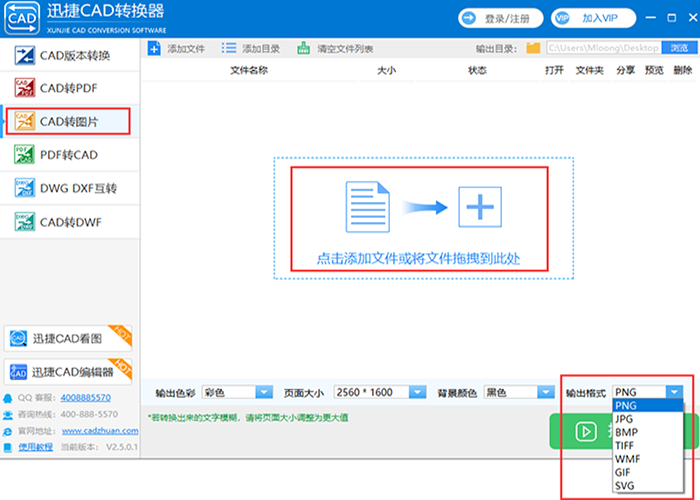Click the 咨询热线 headset icon
This screenshot has height=500, width=700.
tap(8, 415)
